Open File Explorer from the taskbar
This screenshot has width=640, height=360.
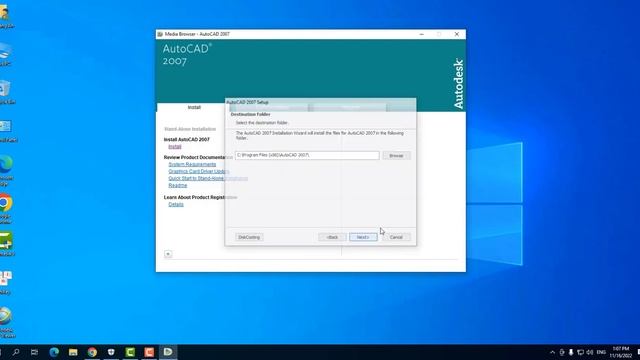pos(73,352)
